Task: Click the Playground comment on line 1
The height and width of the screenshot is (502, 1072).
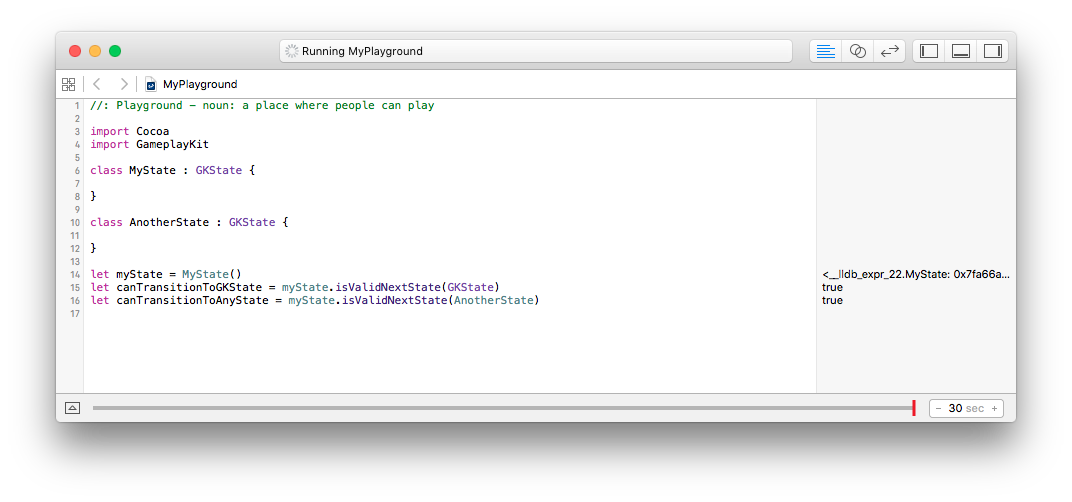Action: [262, 105]
